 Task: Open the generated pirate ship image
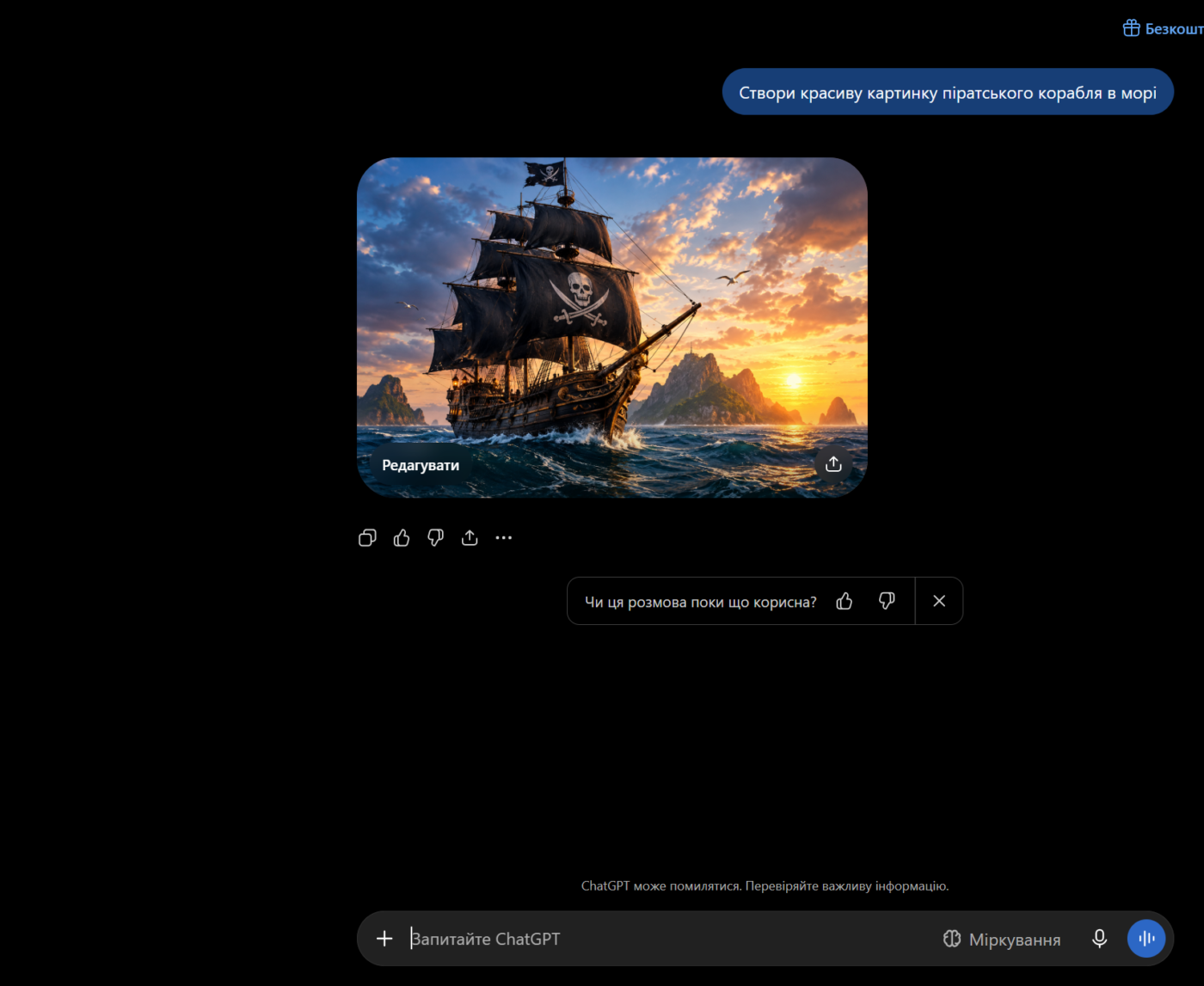point(612,327)
